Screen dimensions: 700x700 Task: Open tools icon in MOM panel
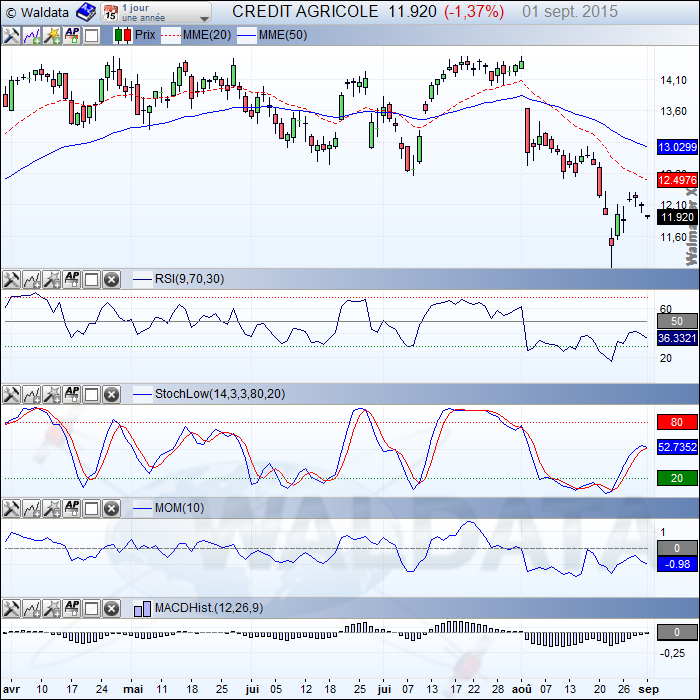pos(11,508)
